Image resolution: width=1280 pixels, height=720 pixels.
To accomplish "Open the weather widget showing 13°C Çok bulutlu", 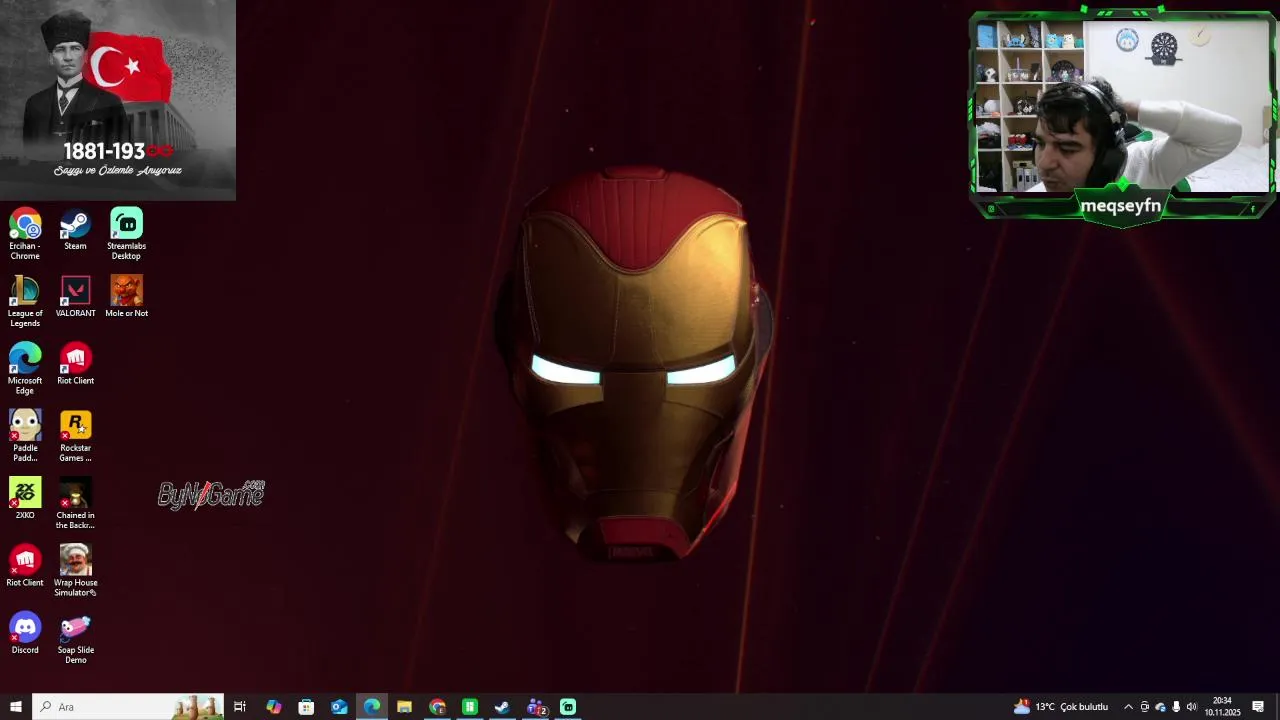I will [x=1060, y=707].
